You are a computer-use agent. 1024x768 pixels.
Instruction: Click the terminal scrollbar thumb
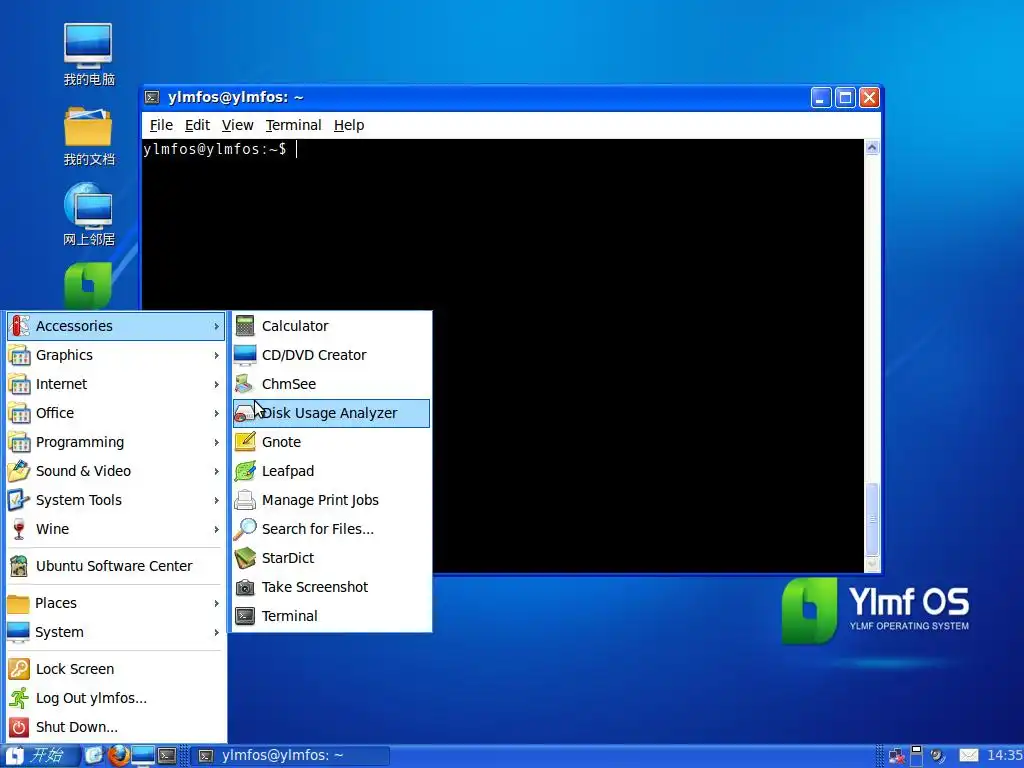click(872, 519)
